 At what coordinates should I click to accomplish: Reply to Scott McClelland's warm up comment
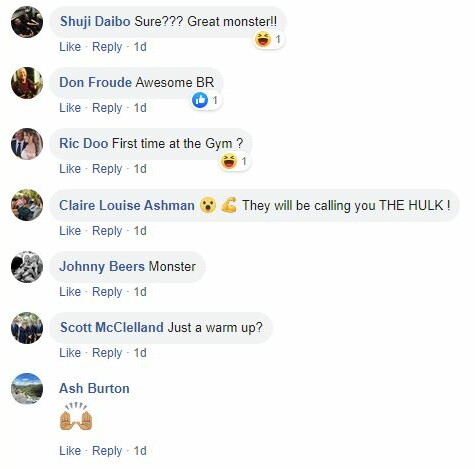[107, 353]
